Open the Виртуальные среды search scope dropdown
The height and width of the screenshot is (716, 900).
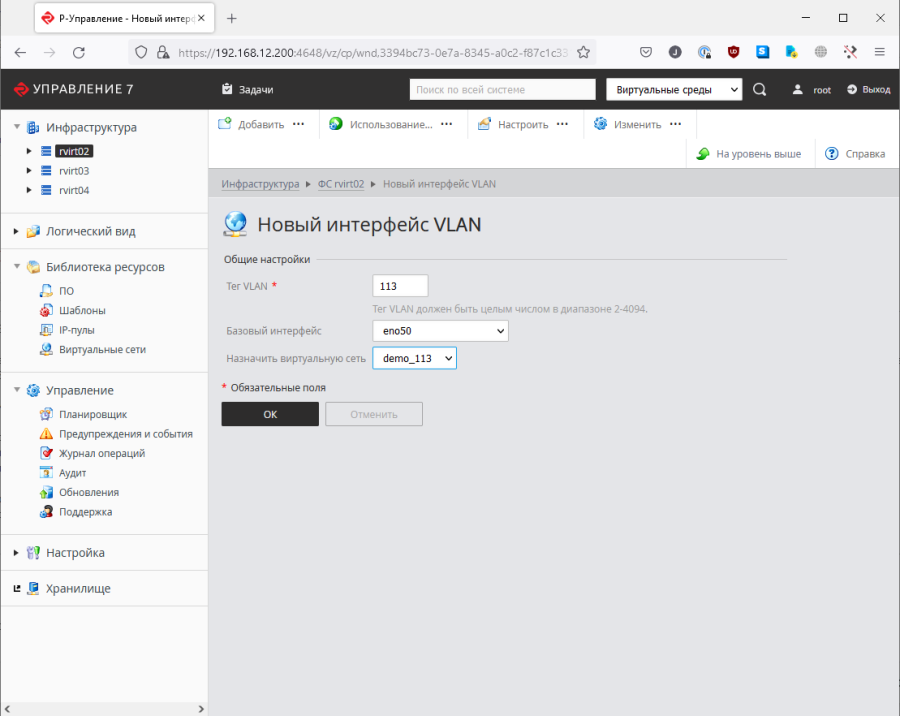tap(674, 90)
